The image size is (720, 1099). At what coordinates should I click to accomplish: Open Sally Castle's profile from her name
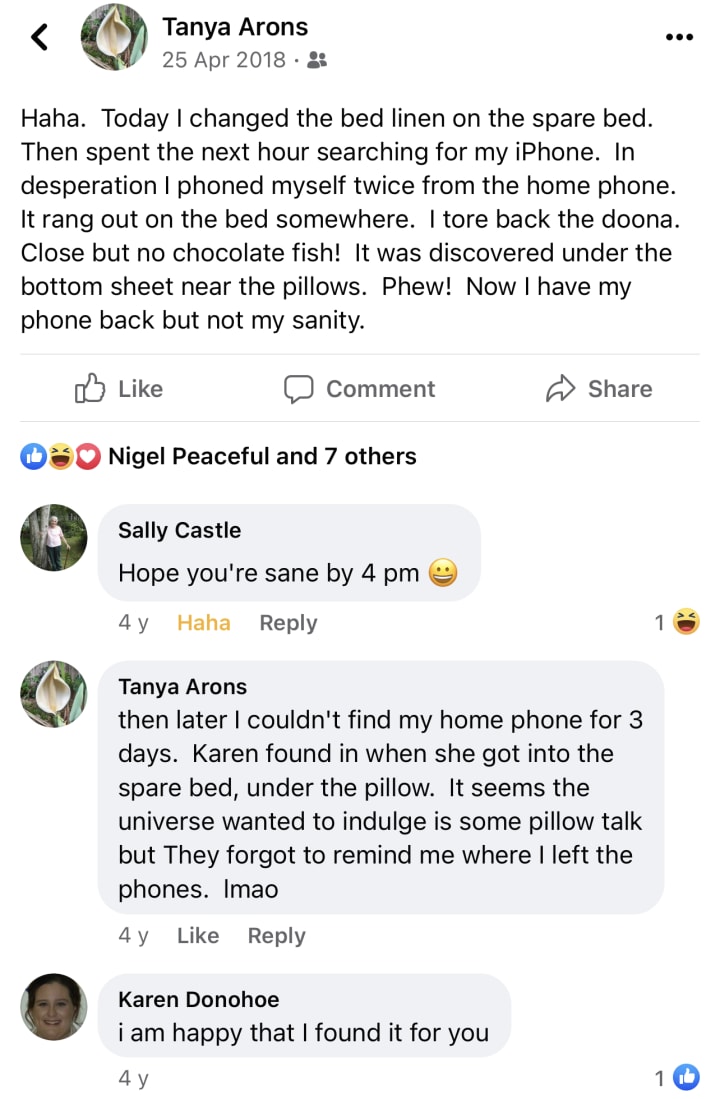point(179,530)
